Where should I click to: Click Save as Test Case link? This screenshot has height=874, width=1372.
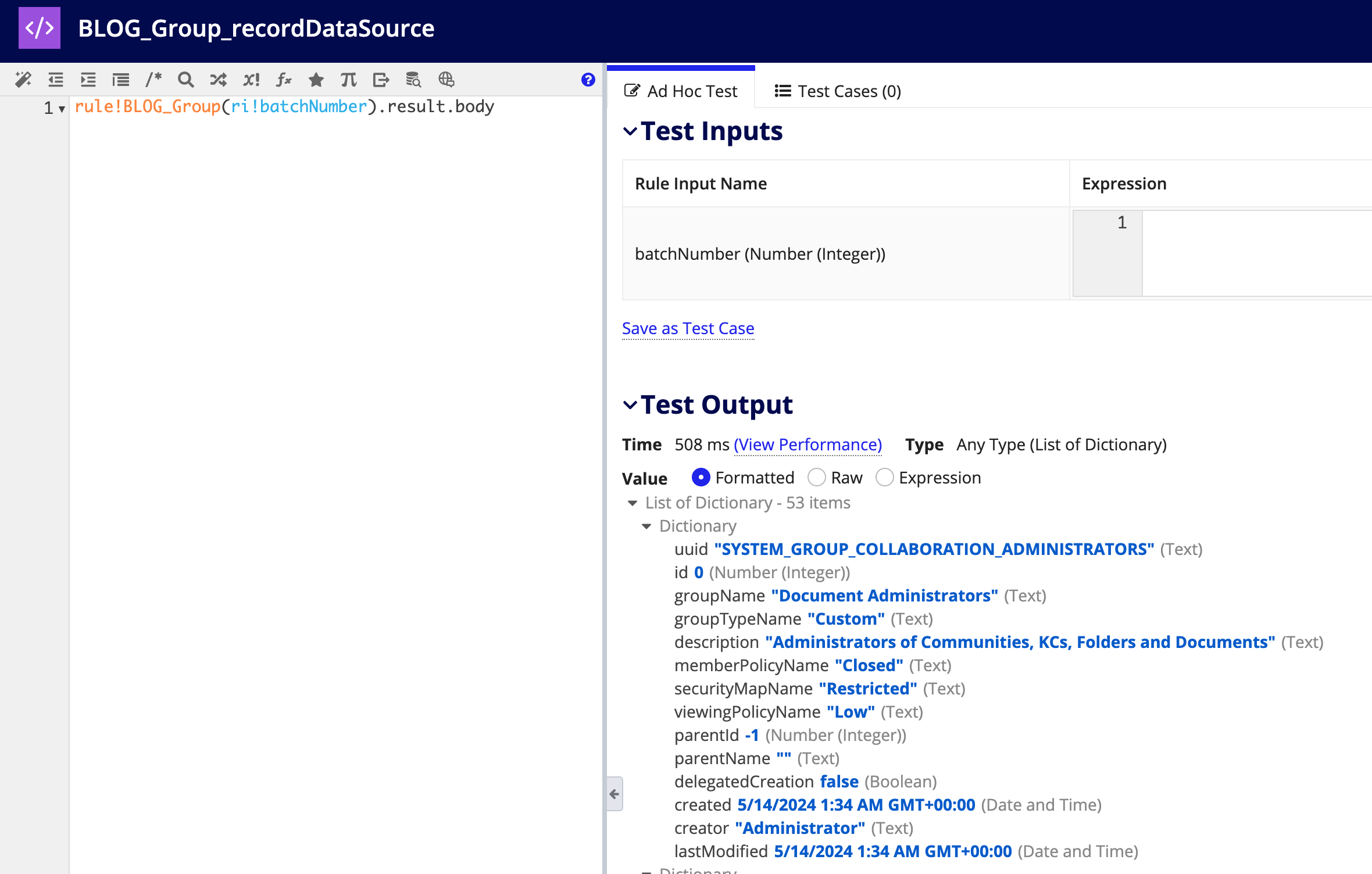(x=688, y=328)
